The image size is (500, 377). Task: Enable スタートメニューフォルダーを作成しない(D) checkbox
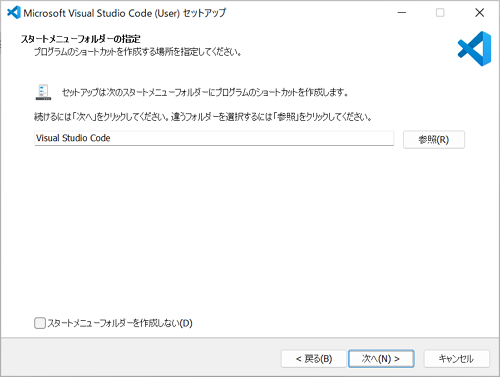click(40, 323)
